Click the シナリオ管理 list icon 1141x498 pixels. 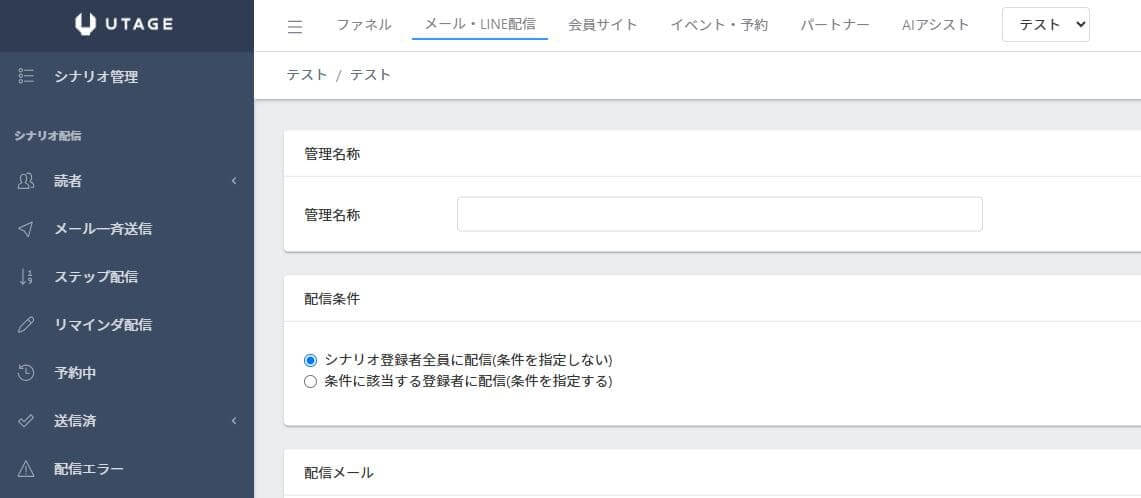coord(25,76)
